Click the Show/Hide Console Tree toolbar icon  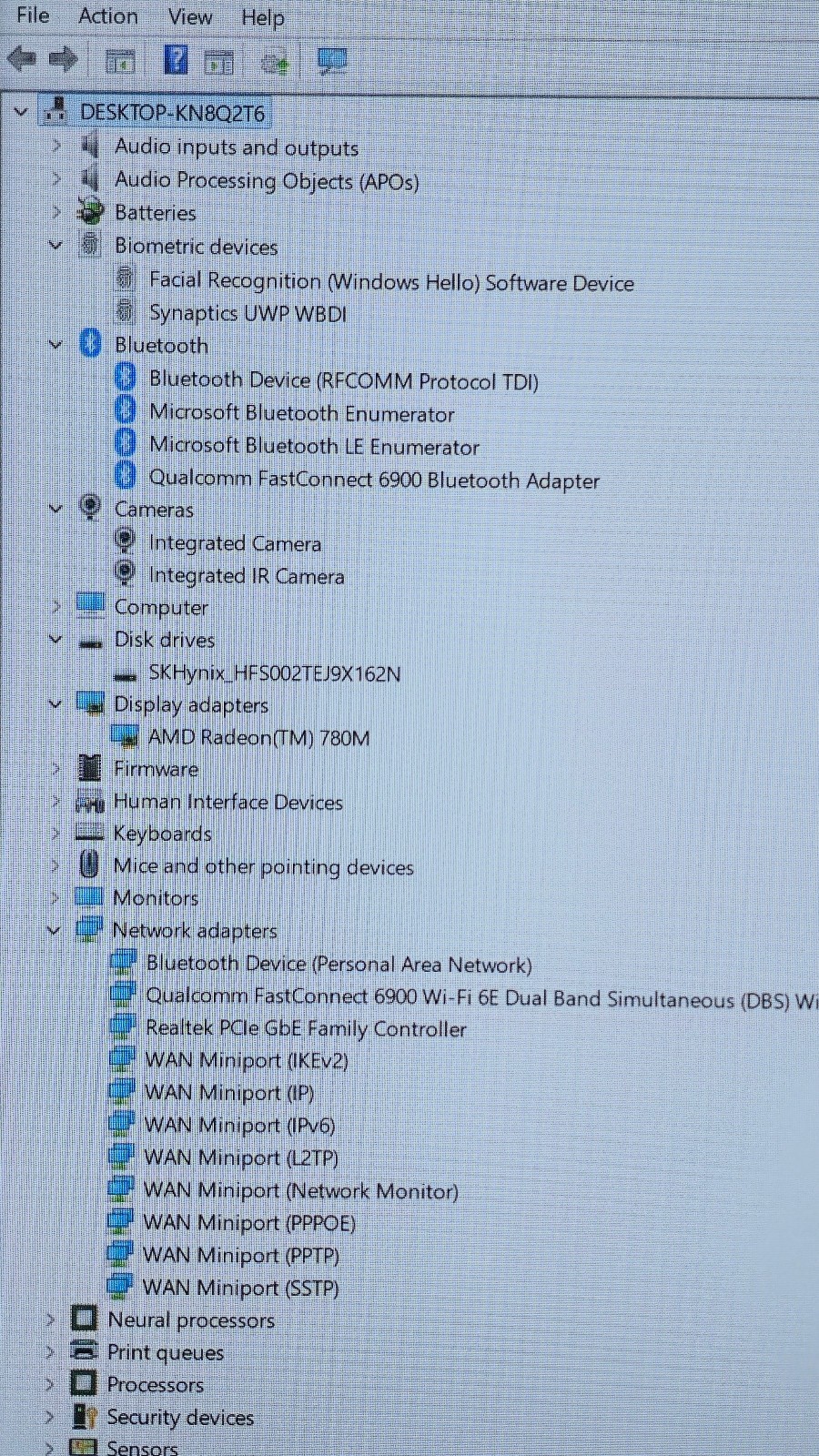[x=120, y=62]
